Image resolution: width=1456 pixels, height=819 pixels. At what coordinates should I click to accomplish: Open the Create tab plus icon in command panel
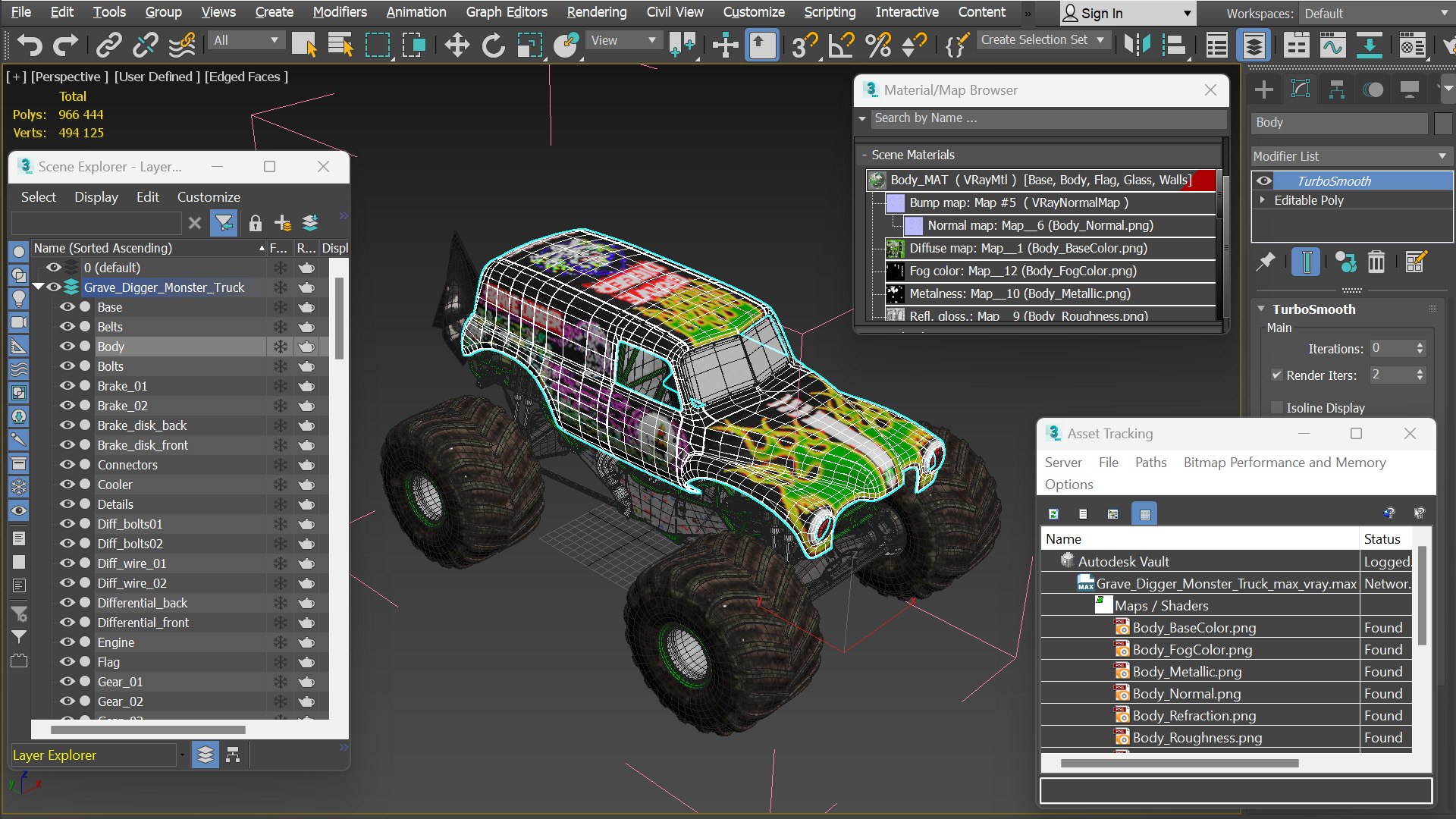click(1264, 89)
